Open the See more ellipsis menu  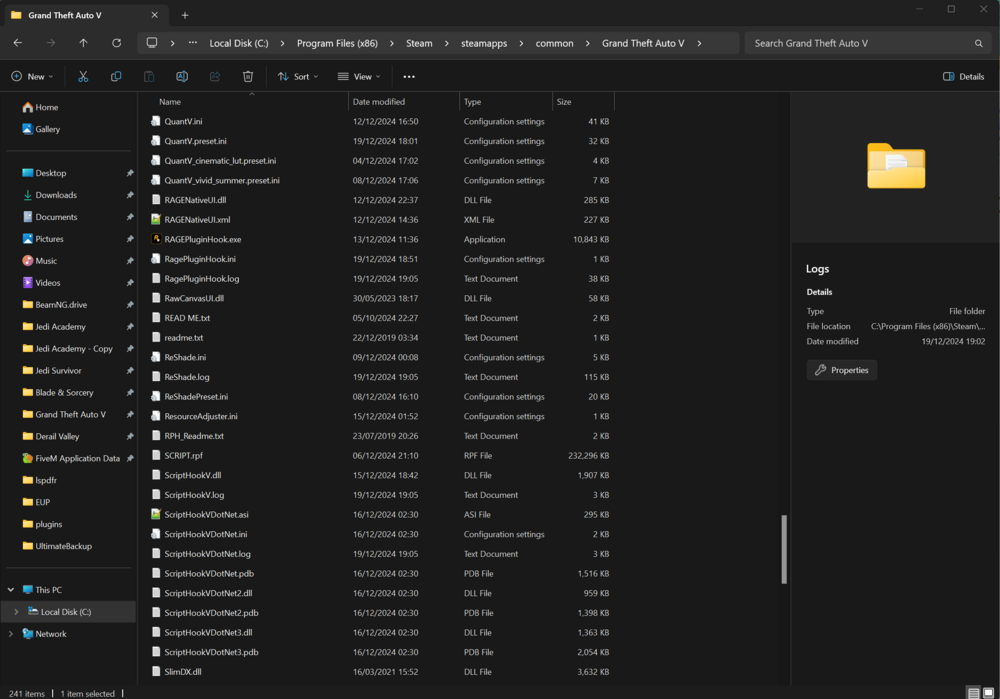[406, 76]
